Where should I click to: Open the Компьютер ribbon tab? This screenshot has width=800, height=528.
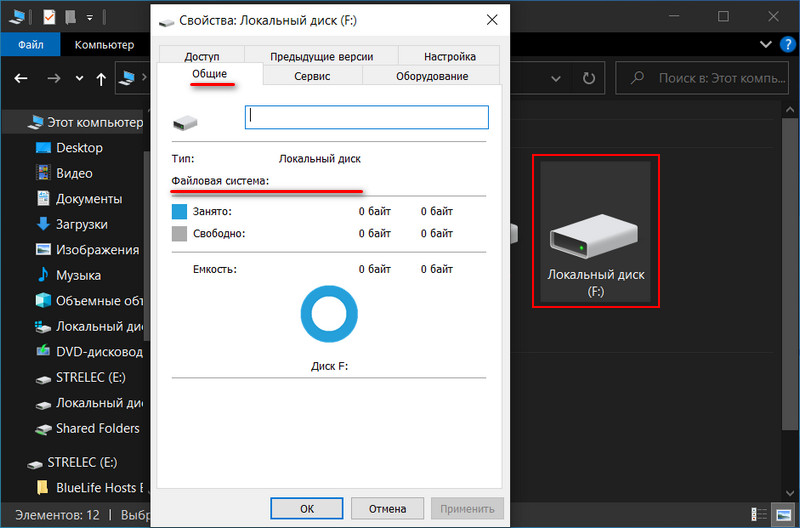pos(104,45)
